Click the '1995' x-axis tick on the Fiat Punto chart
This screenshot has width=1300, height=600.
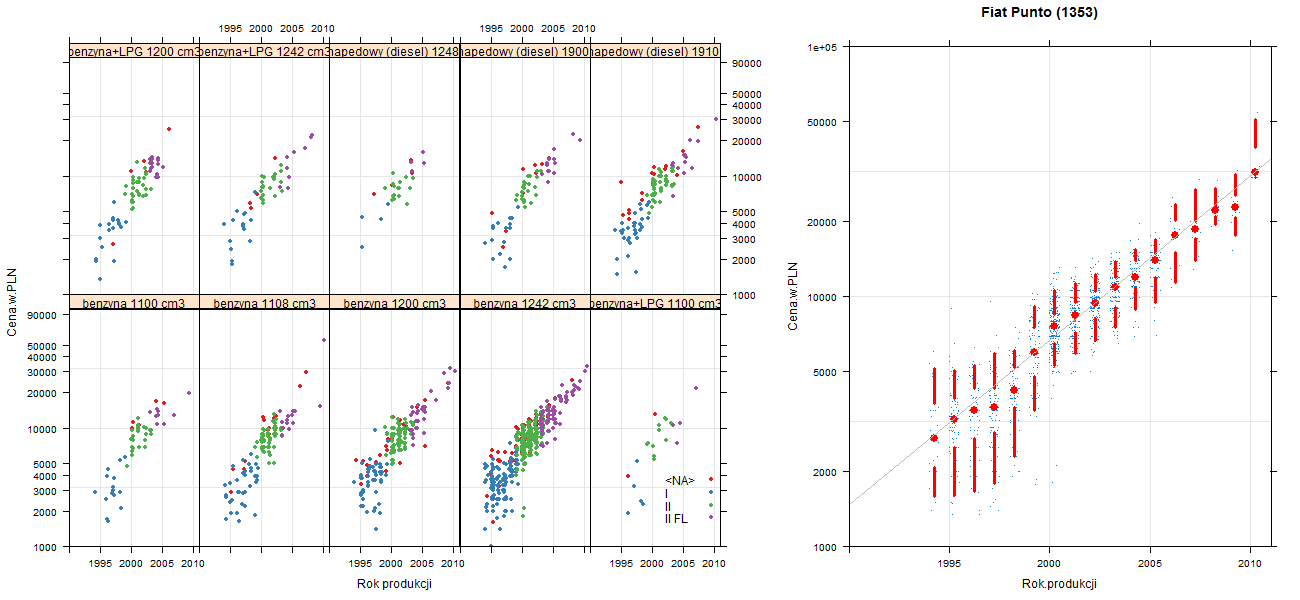[x=947, y=564]
